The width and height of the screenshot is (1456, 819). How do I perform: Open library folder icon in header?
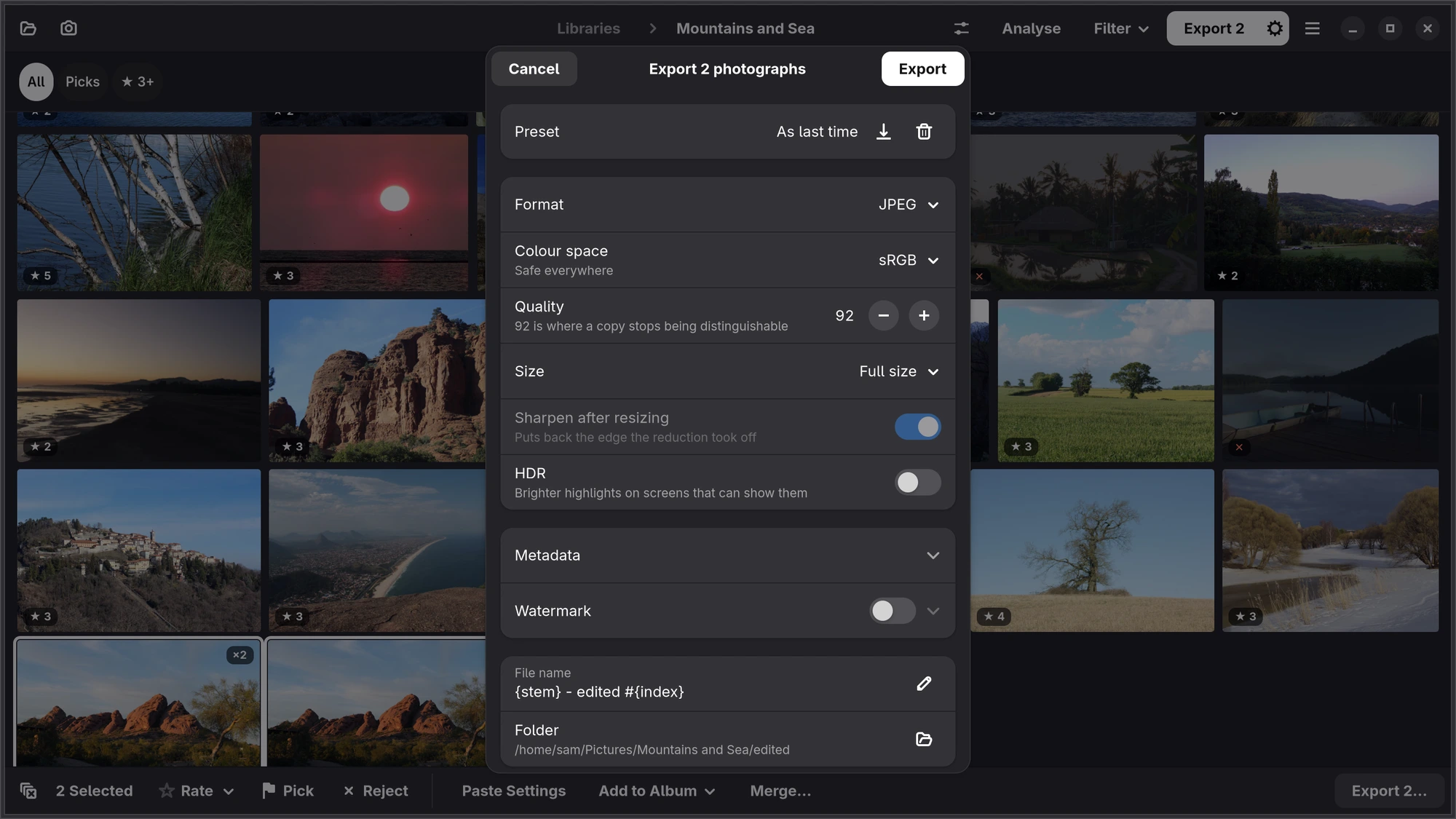tap(28, 28)
